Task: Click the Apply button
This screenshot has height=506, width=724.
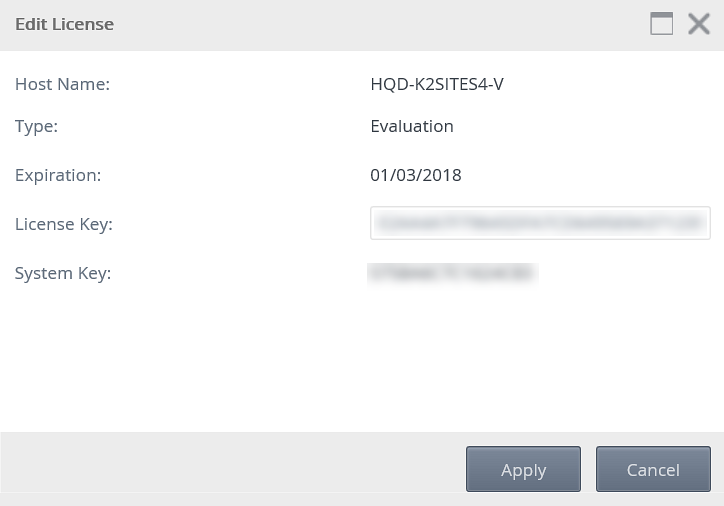Action: click(x=523, y=469)
